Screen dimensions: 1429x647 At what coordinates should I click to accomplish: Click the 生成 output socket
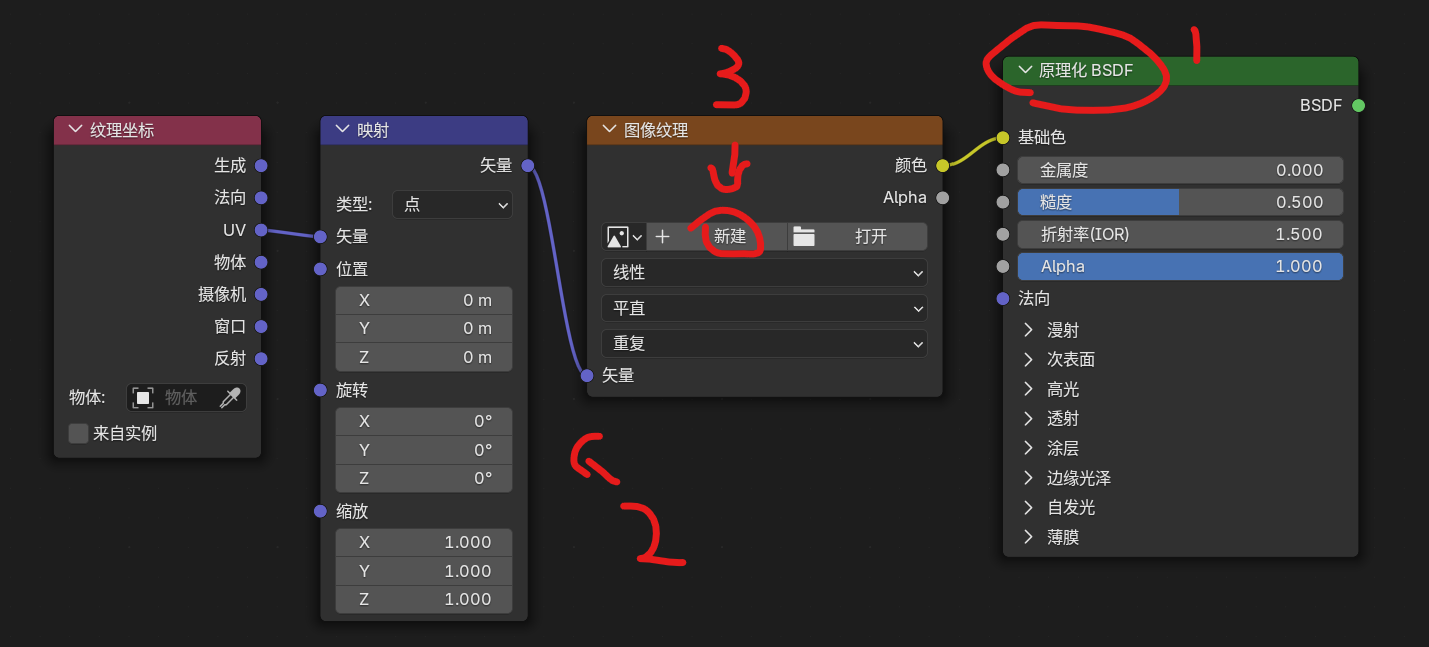pos(261,165)
